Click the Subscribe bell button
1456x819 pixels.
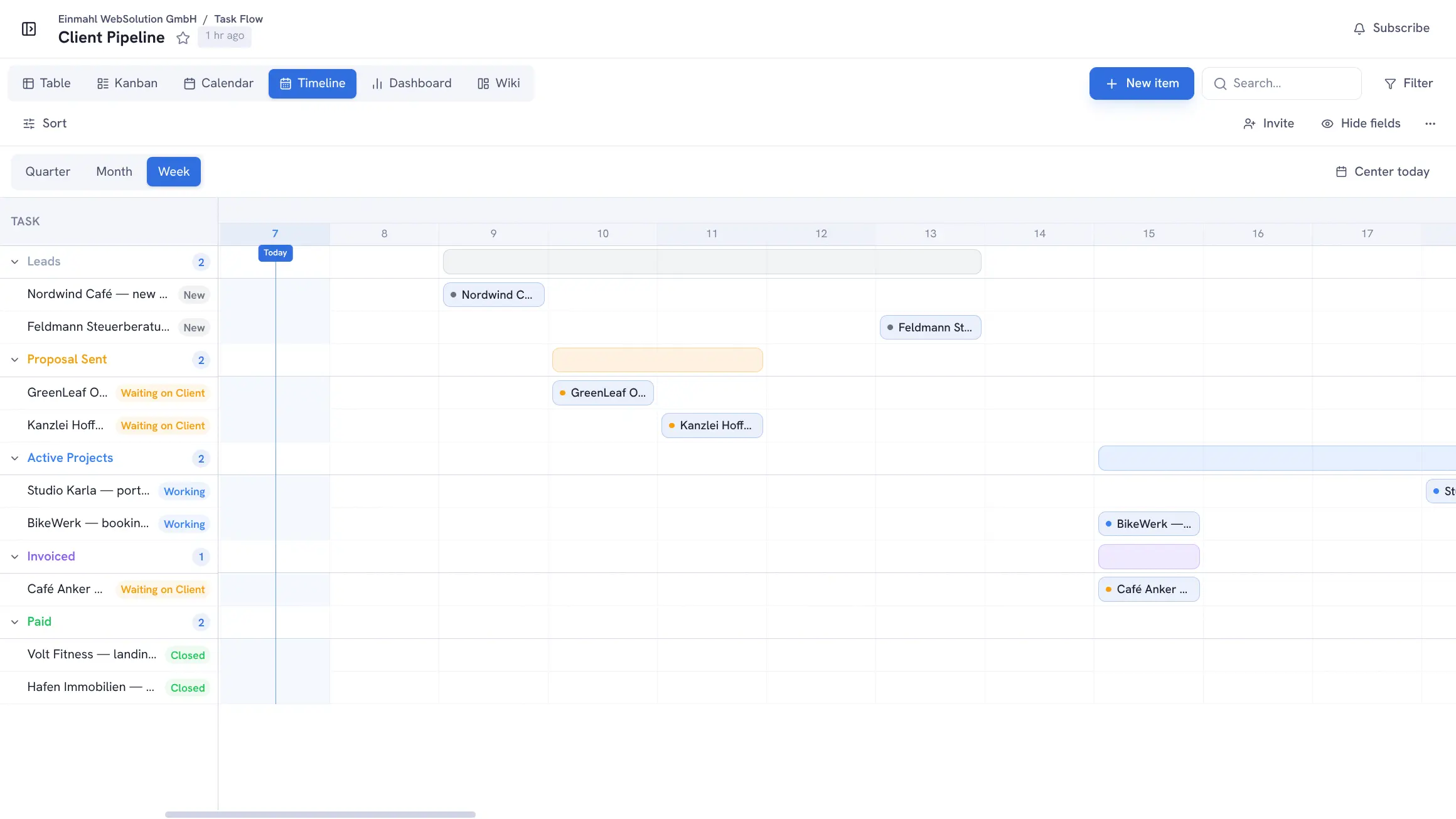1391,28
